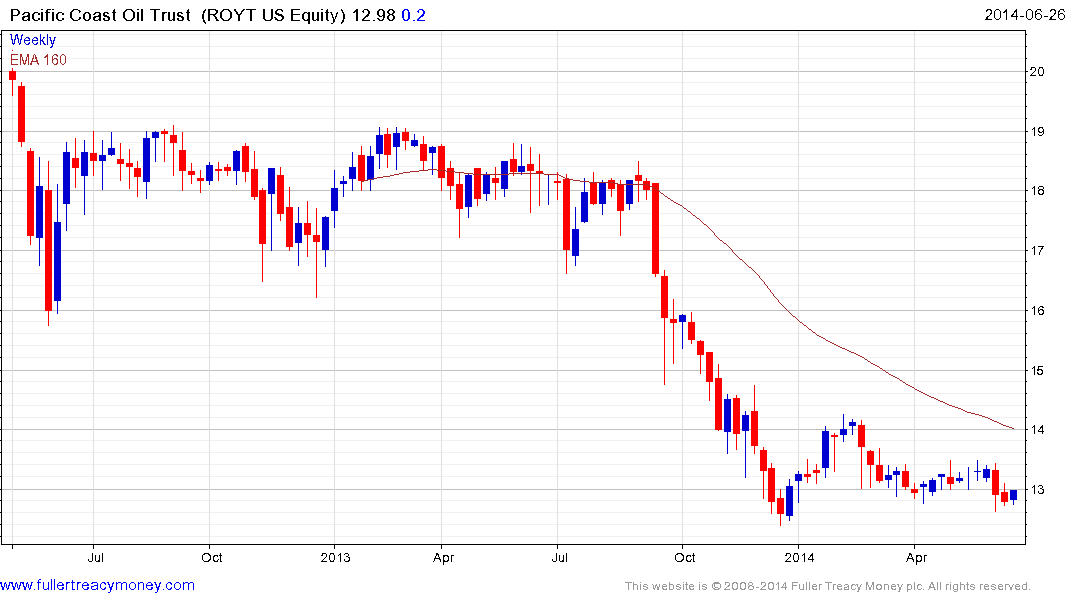Select the ticker text '(ROYT US Equity)'

pyautogui.click(x=274, y=15)
